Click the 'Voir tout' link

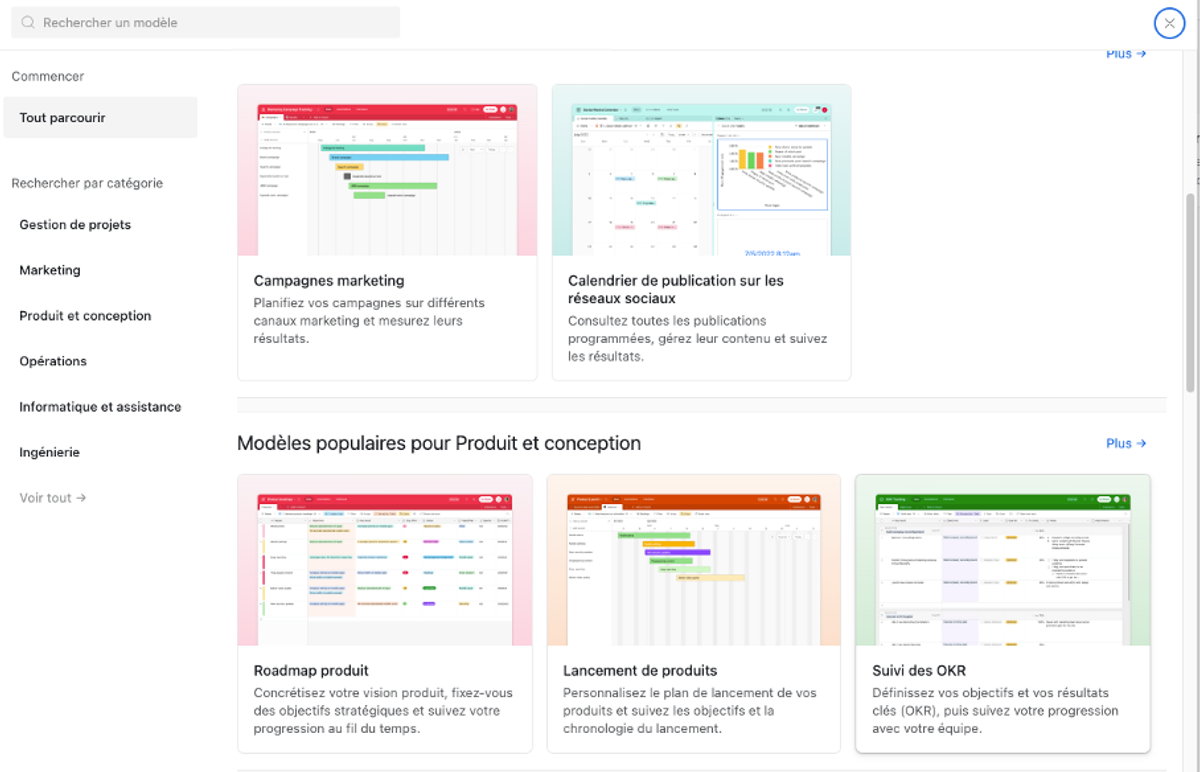coord(44,497)
